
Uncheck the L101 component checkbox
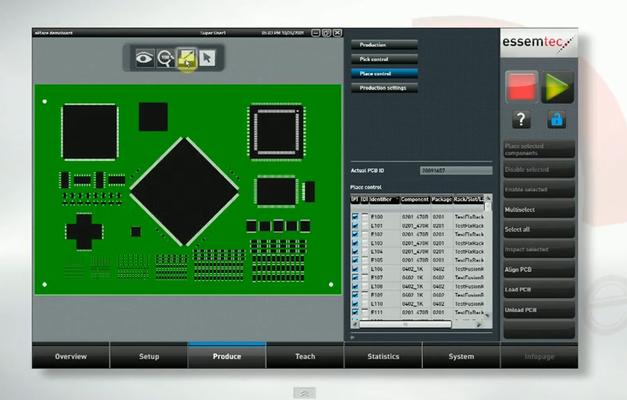point(355,226)
